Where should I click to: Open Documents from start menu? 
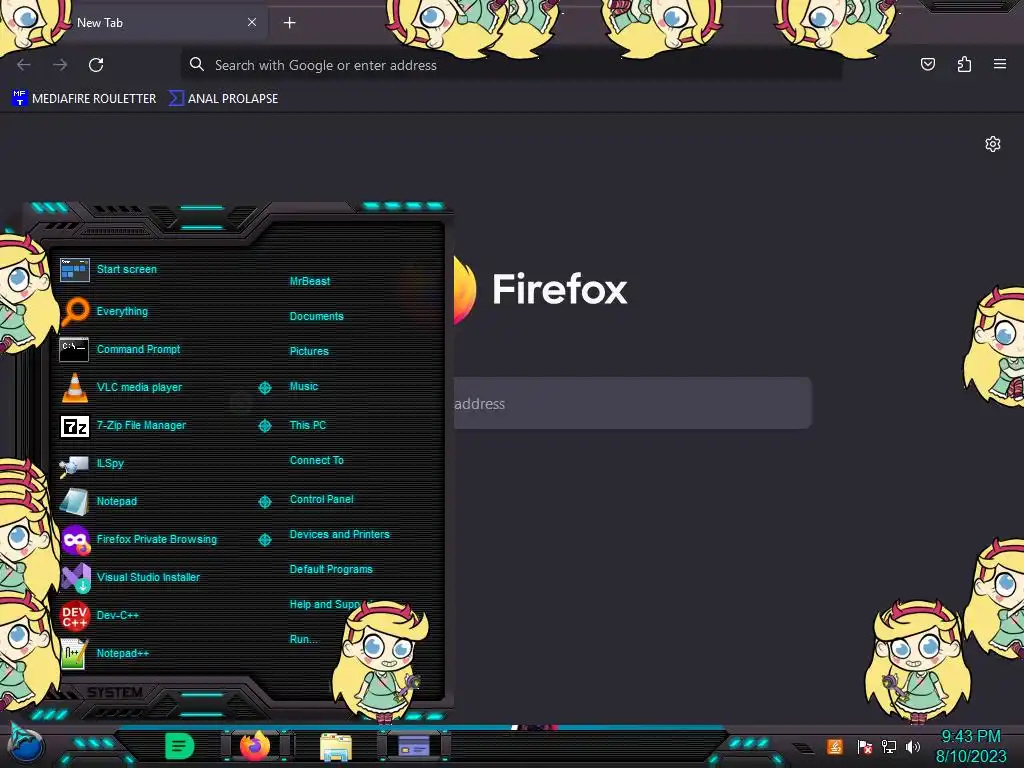coord(316,316)
